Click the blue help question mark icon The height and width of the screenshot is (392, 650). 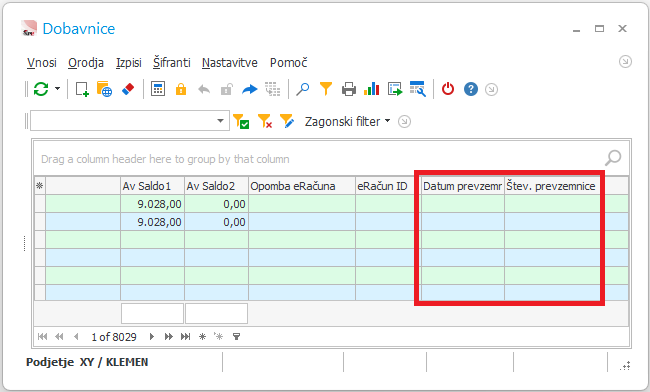point(471,89)
